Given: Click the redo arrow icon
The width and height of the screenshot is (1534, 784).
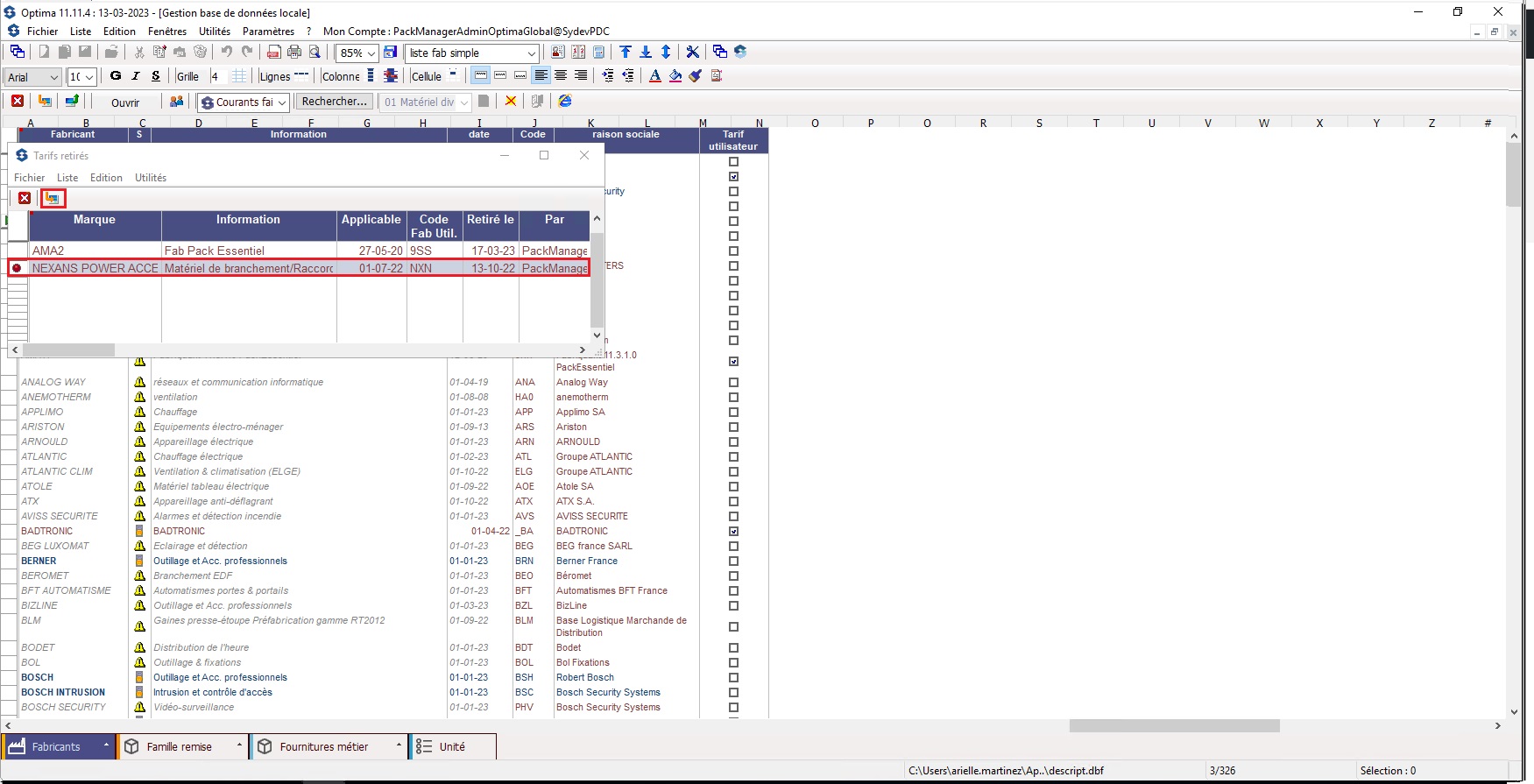Looking at the screenshot, I should pyautogui.click(x=247, y=53).
